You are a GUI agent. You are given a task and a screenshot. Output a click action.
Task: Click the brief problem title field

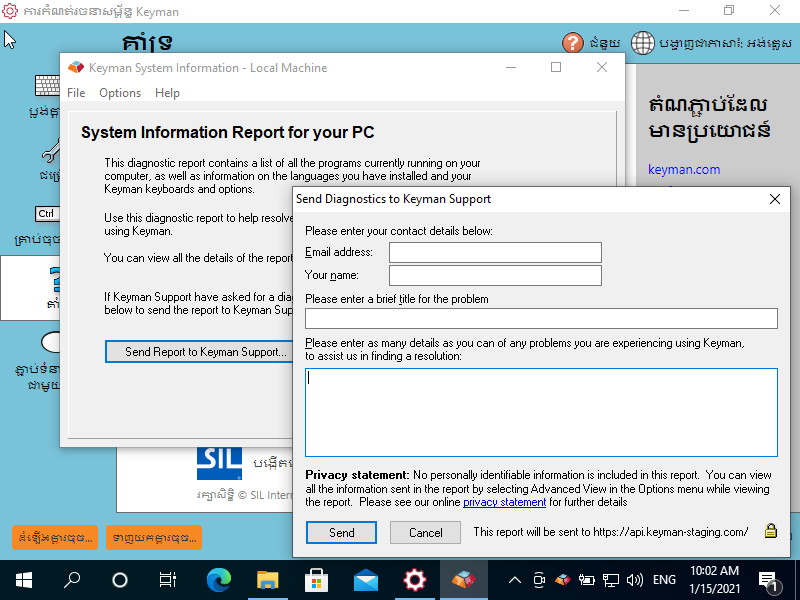[541, 318]
